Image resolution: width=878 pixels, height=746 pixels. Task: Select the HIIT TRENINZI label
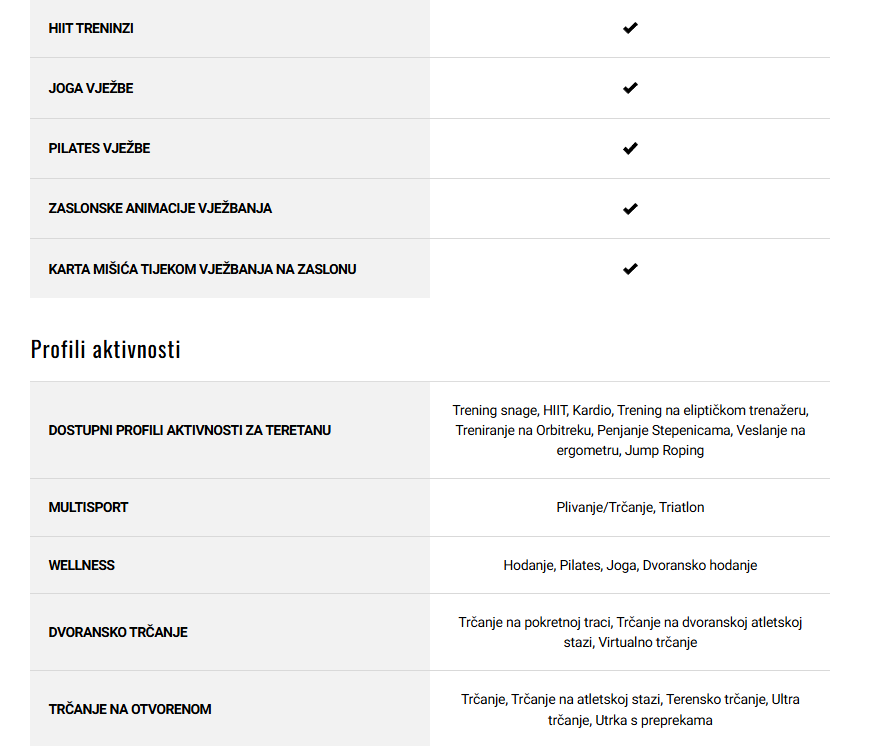point(91,29)
